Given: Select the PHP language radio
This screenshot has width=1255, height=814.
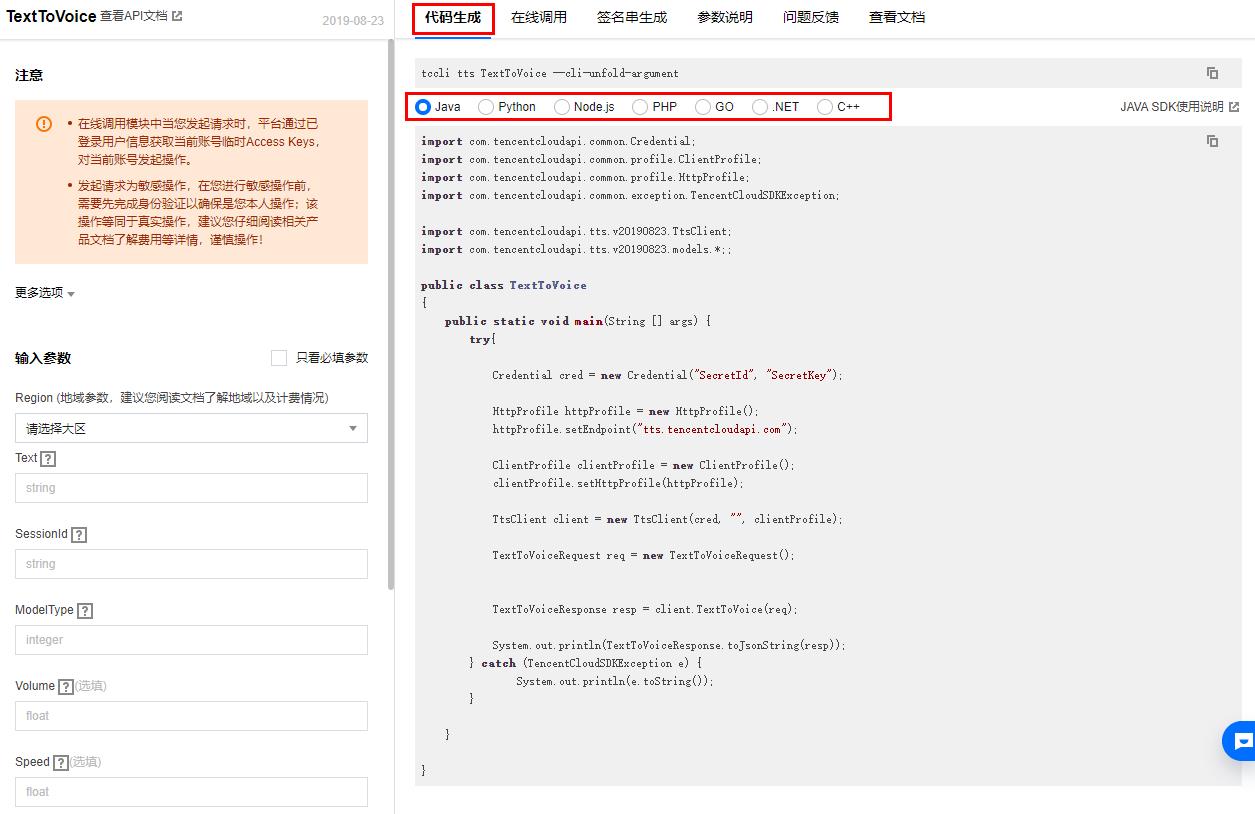Looking at the screenshot, I should pyautogui.click(x=640, y=106).
